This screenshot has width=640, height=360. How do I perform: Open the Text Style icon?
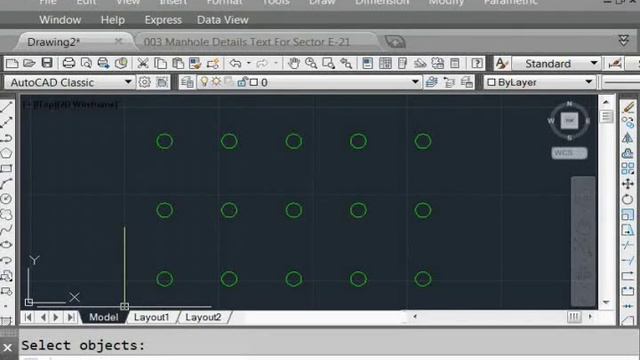pyautogui.click(x=501, y=63)
